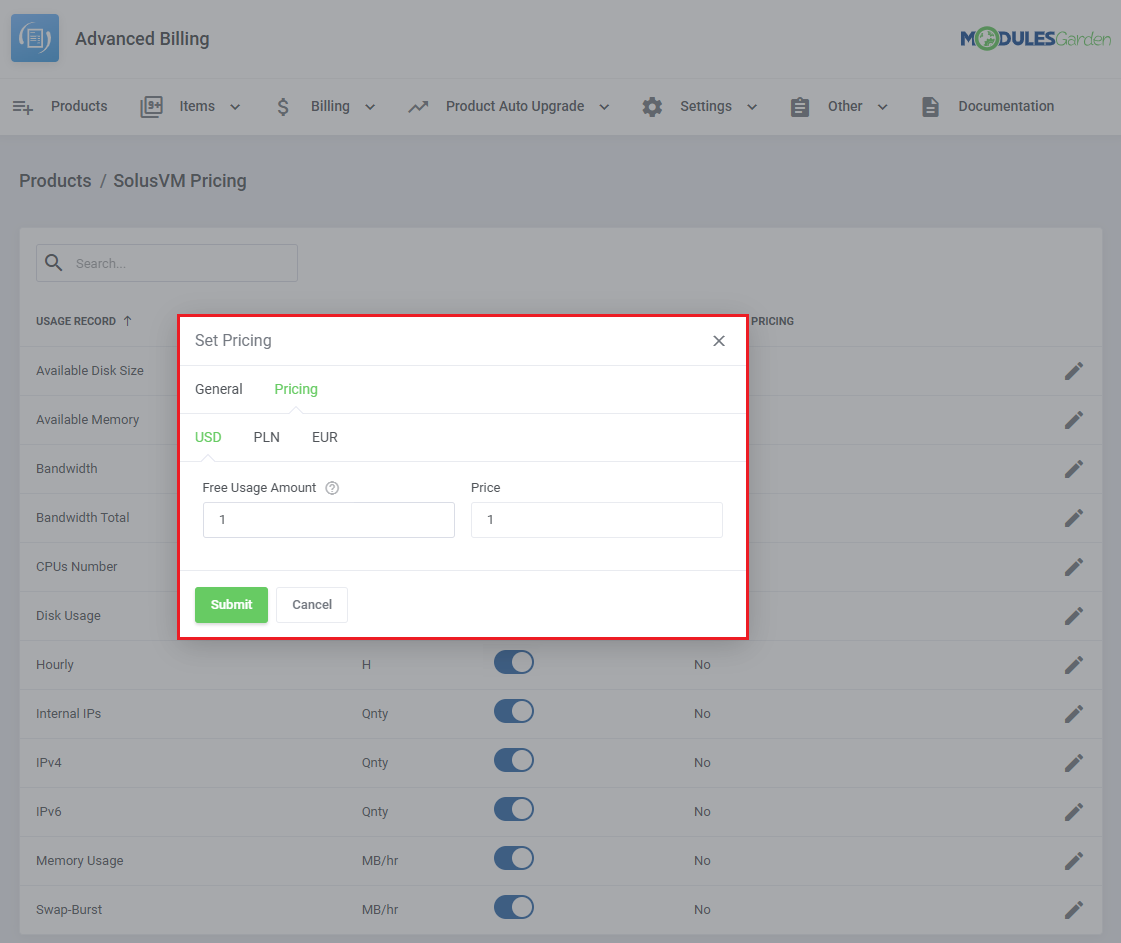Click the search magnifier icon
The width and height of the screenshot is (1121, 943).
(54, 262)
